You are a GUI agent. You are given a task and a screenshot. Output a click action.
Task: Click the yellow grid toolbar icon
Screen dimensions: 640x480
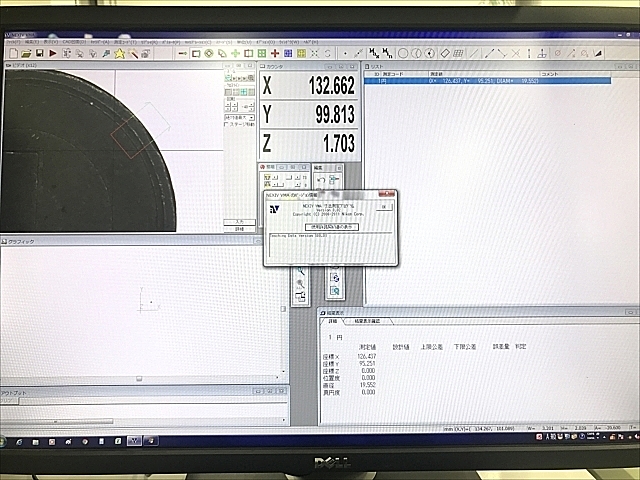click(301, 53)
